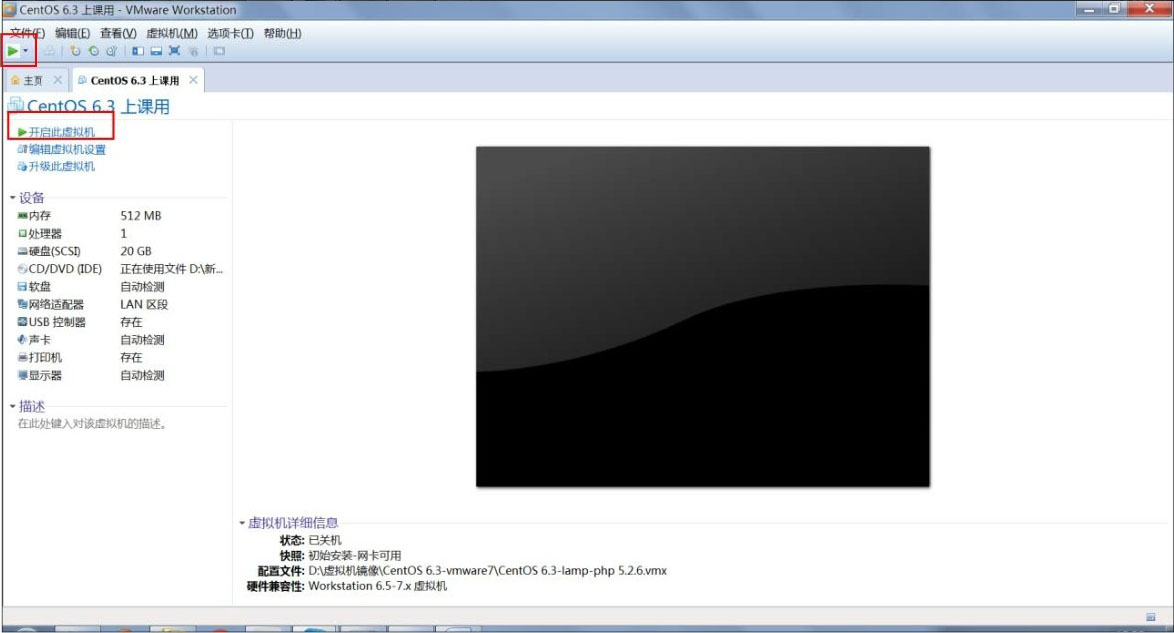Take a snapshot using the toolbar icon
1174x633 pixels.
(x=75, y=51)
